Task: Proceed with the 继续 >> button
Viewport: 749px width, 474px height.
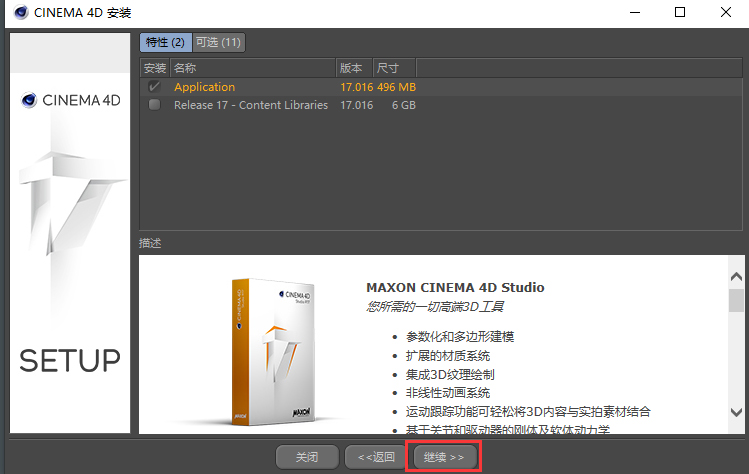Action: [444, 457]
